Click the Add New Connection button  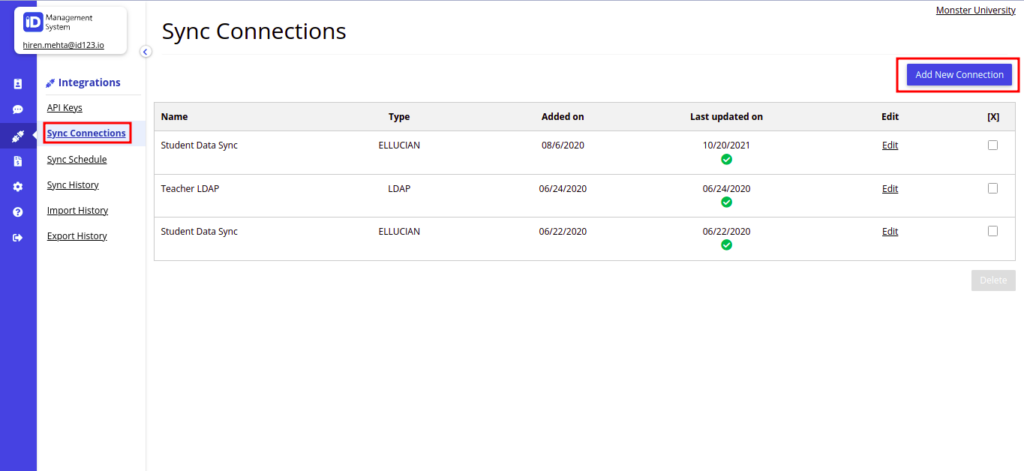959,74
